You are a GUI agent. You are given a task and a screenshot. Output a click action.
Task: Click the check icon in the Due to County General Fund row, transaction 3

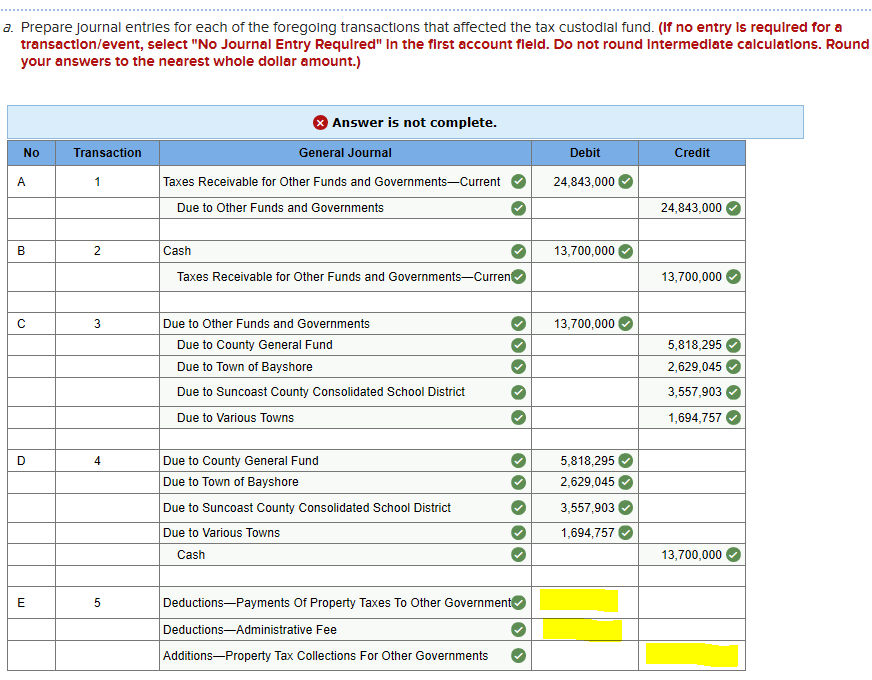518,345
